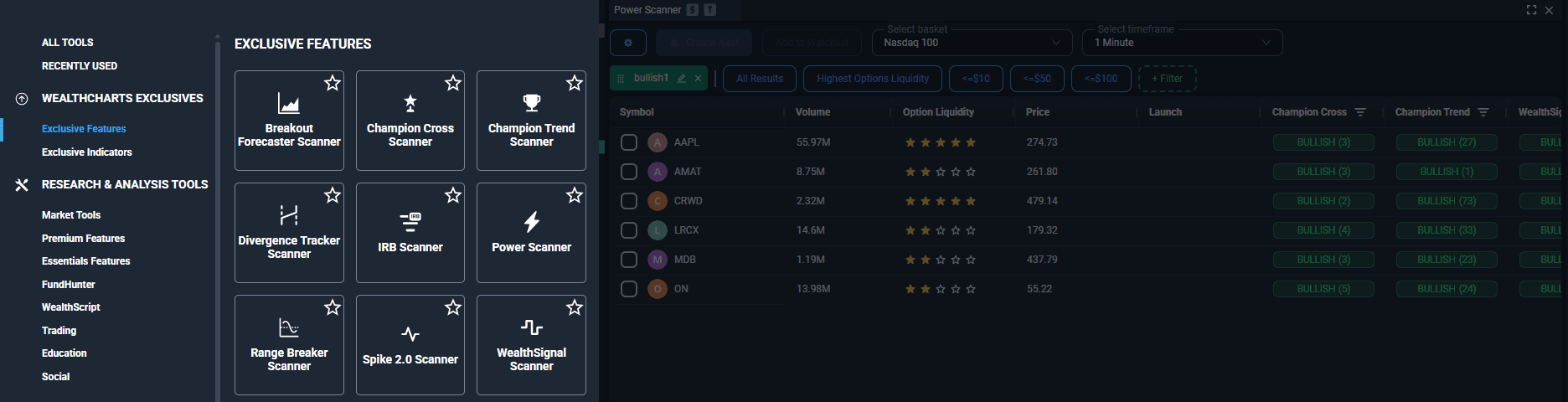Click the WealthCharts Exclusives section icon
Viewport: 1568px width, 402px height.
point(22,99)
